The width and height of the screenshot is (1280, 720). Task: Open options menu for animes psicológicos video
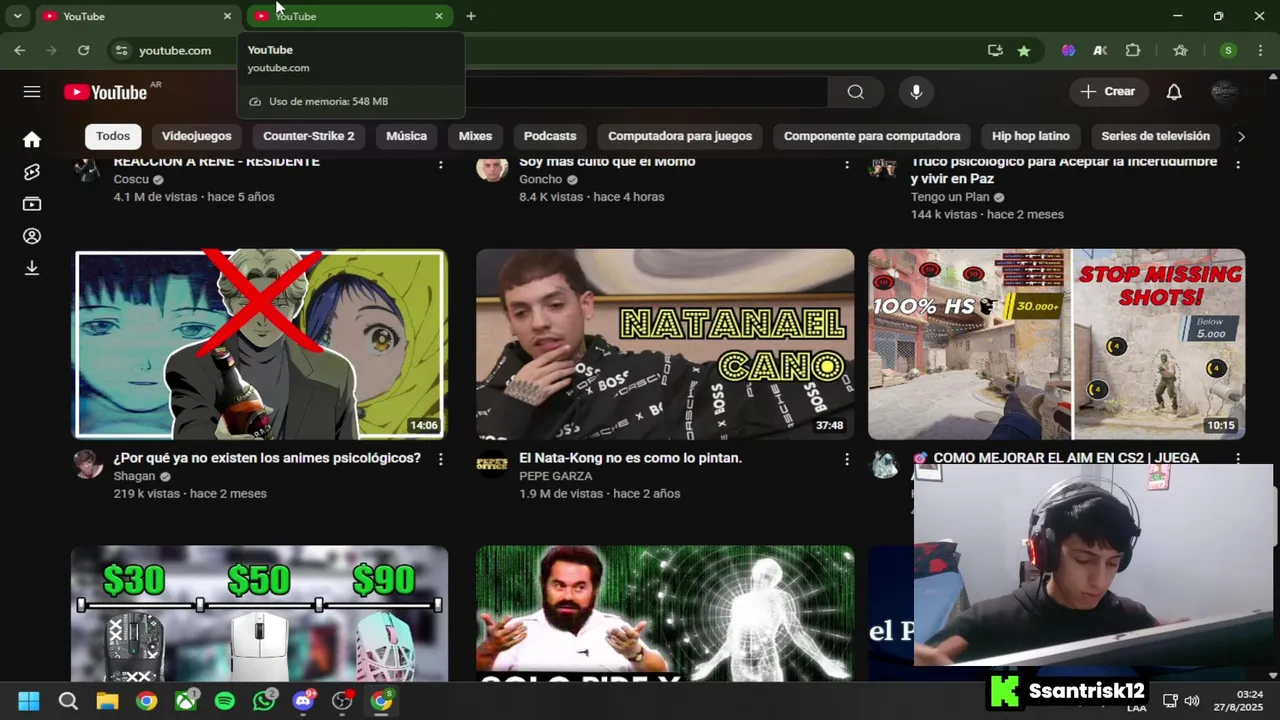coord(440,459)
